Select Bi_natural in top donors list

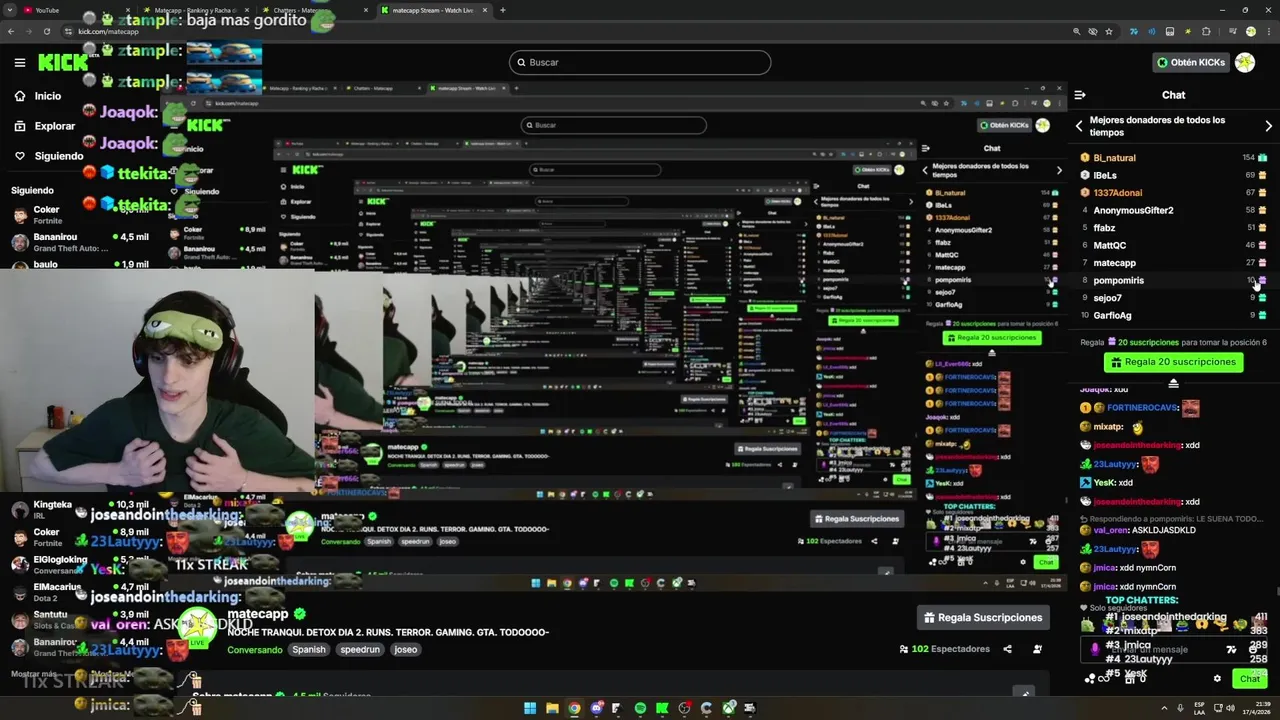point(1174,158)
